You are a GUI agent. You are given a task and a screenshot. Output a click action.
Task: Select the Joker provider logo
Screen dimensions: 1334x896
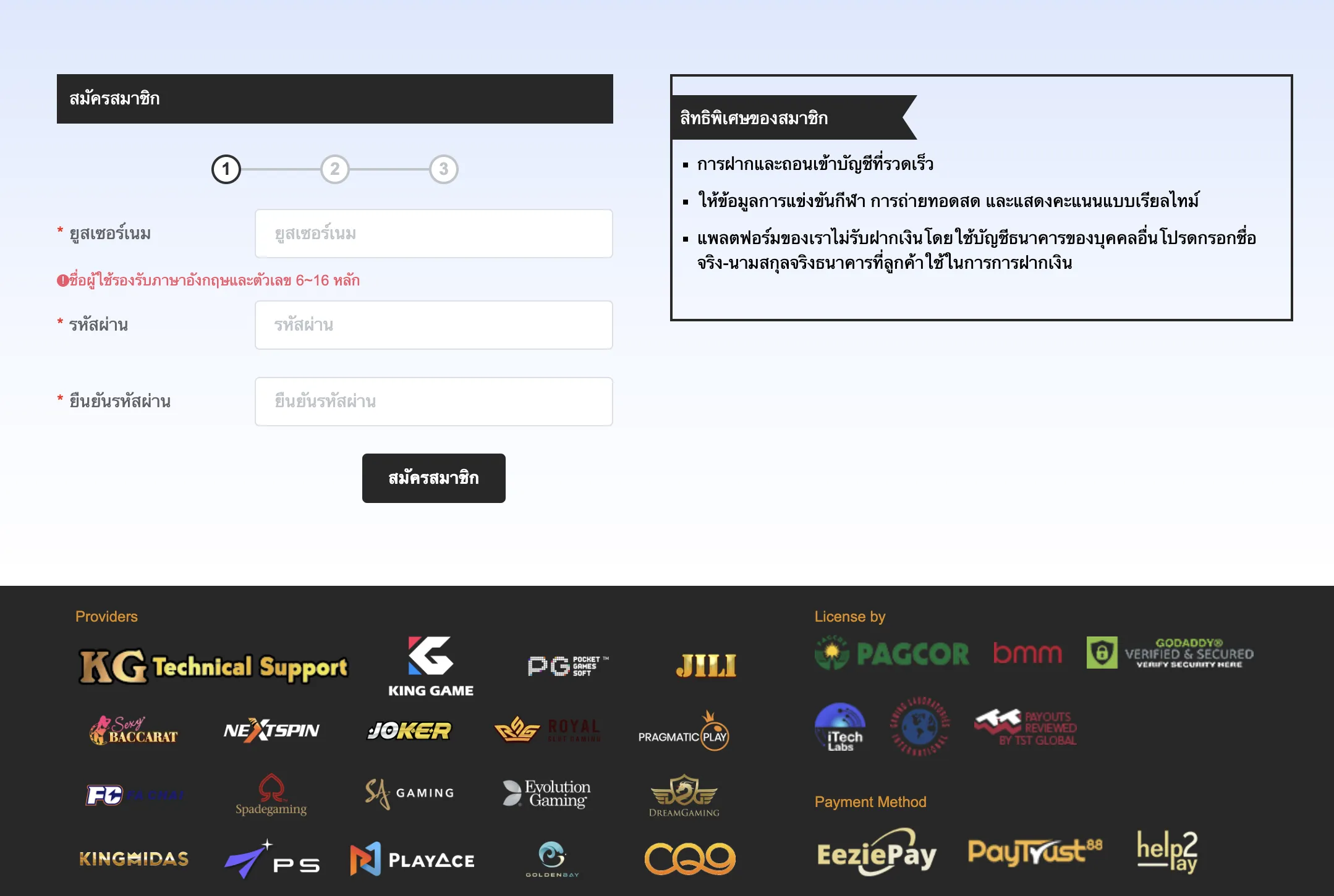[409, 730]
